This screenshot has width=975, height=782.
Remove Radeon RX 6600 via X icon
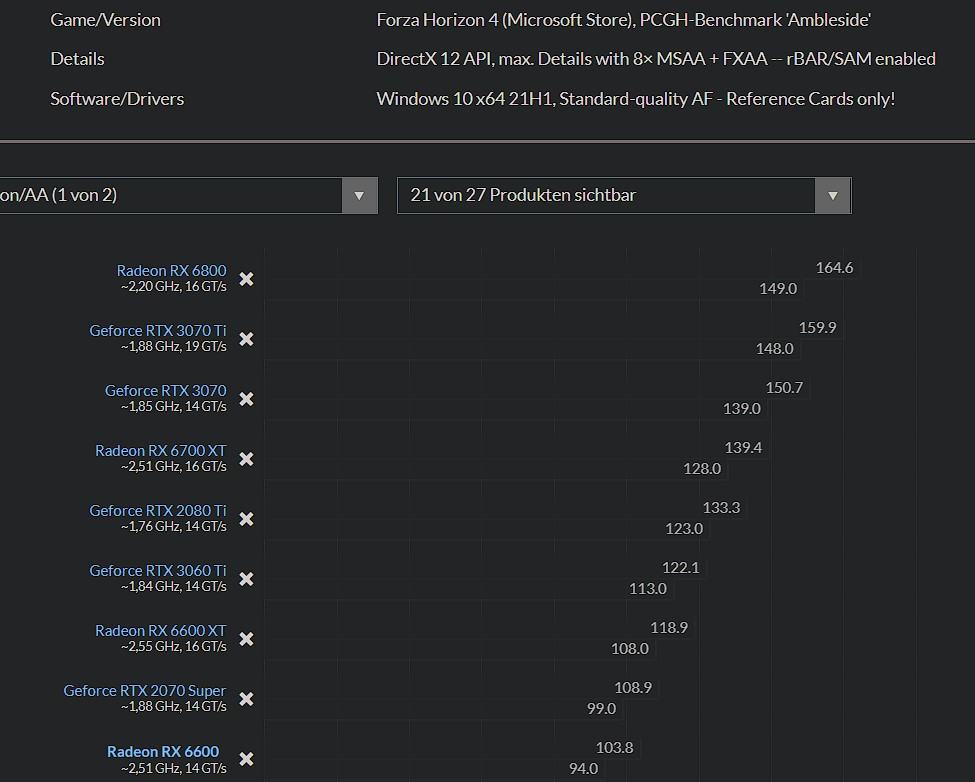point(246,759)
